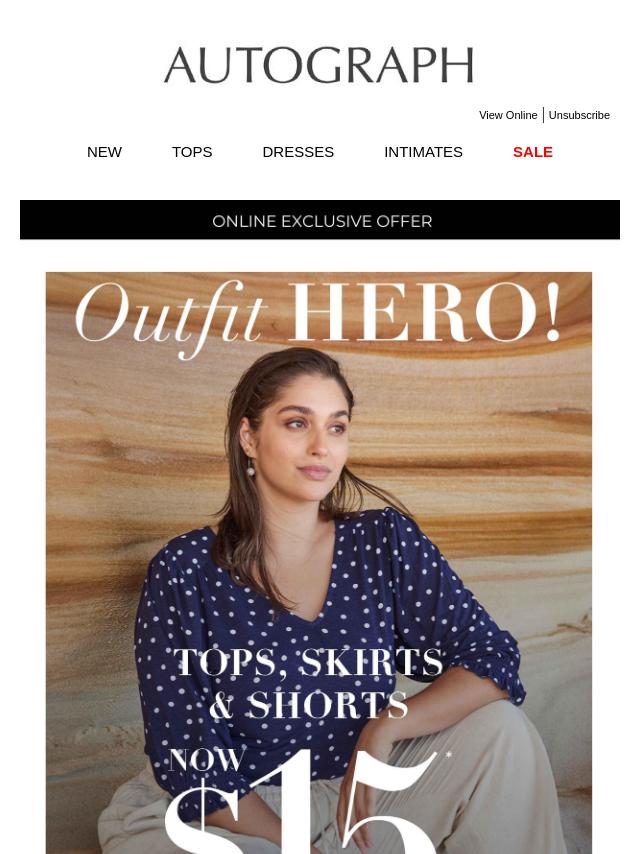Click the NOW label above price
Screen dimensions: 640x854
click(206, 760)
